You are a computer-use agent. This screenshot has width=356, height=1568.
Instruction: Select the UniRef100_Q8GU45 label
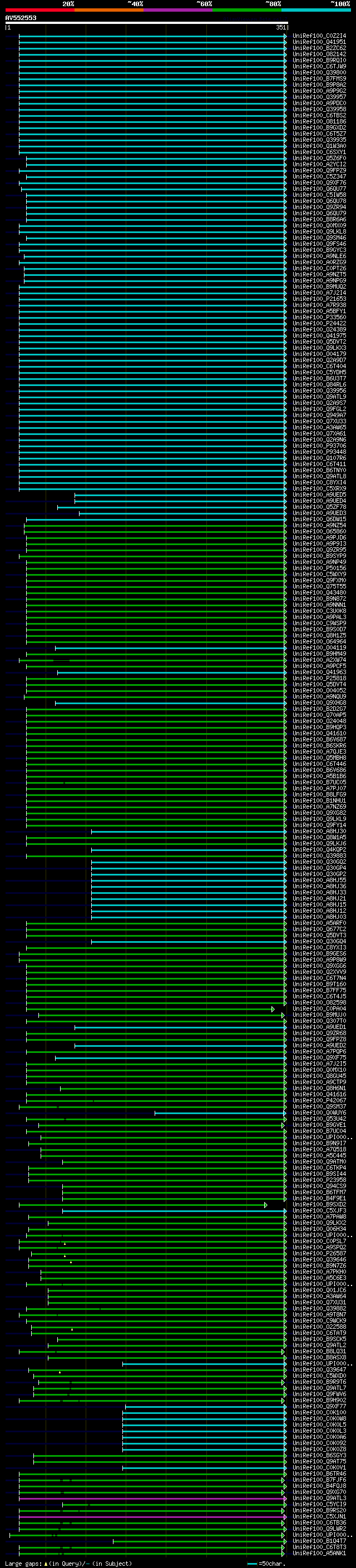click(319, 1076)
